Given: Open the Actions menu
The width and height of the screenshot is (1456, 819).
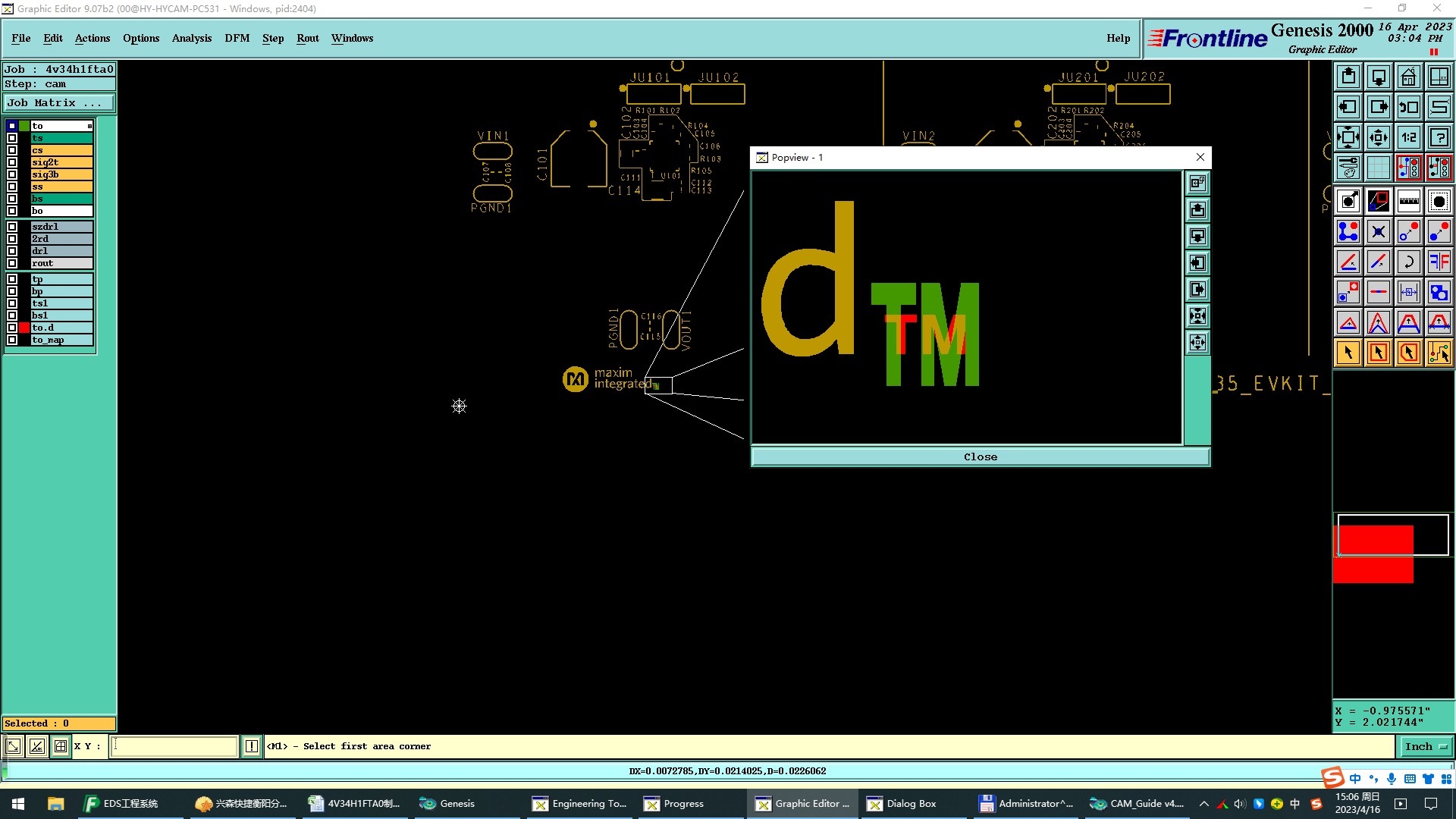Looking at the screenshot, I should [x=93, y=38].
